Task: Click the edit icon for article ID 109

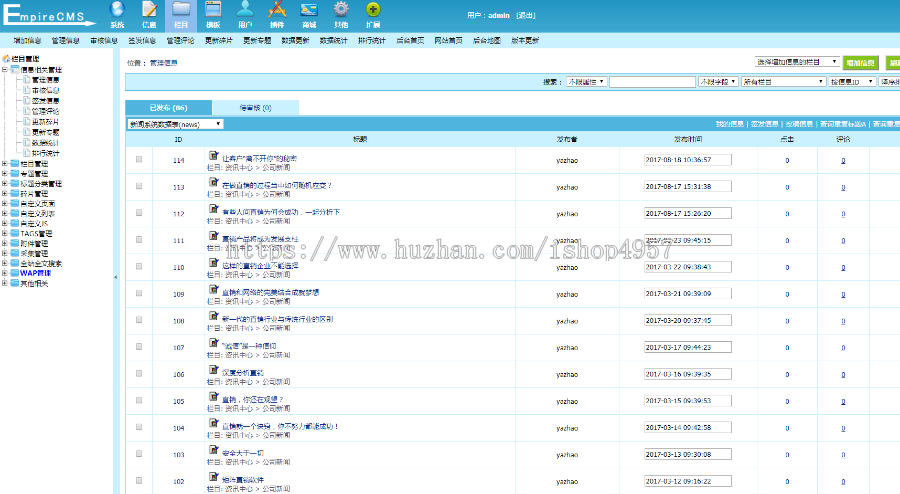Action: click(x=214, y=289)
